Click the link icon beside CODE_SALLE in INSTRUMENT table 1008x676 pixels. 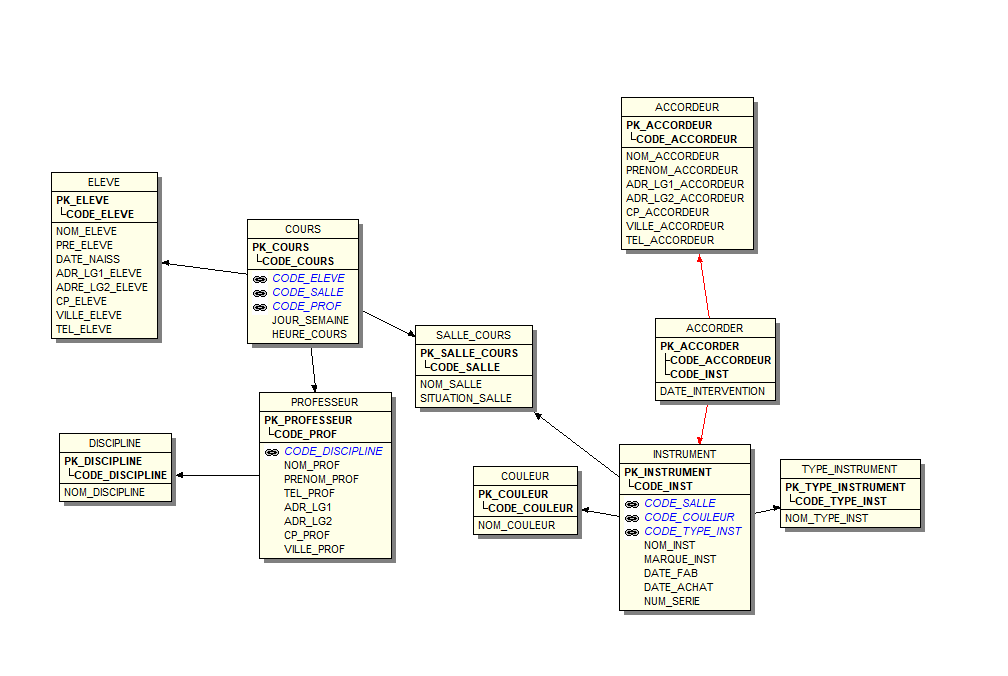631,503
